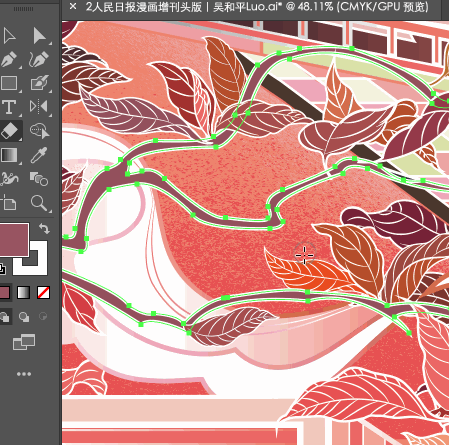Apply solid Color mode button

[x=5, y=293]
